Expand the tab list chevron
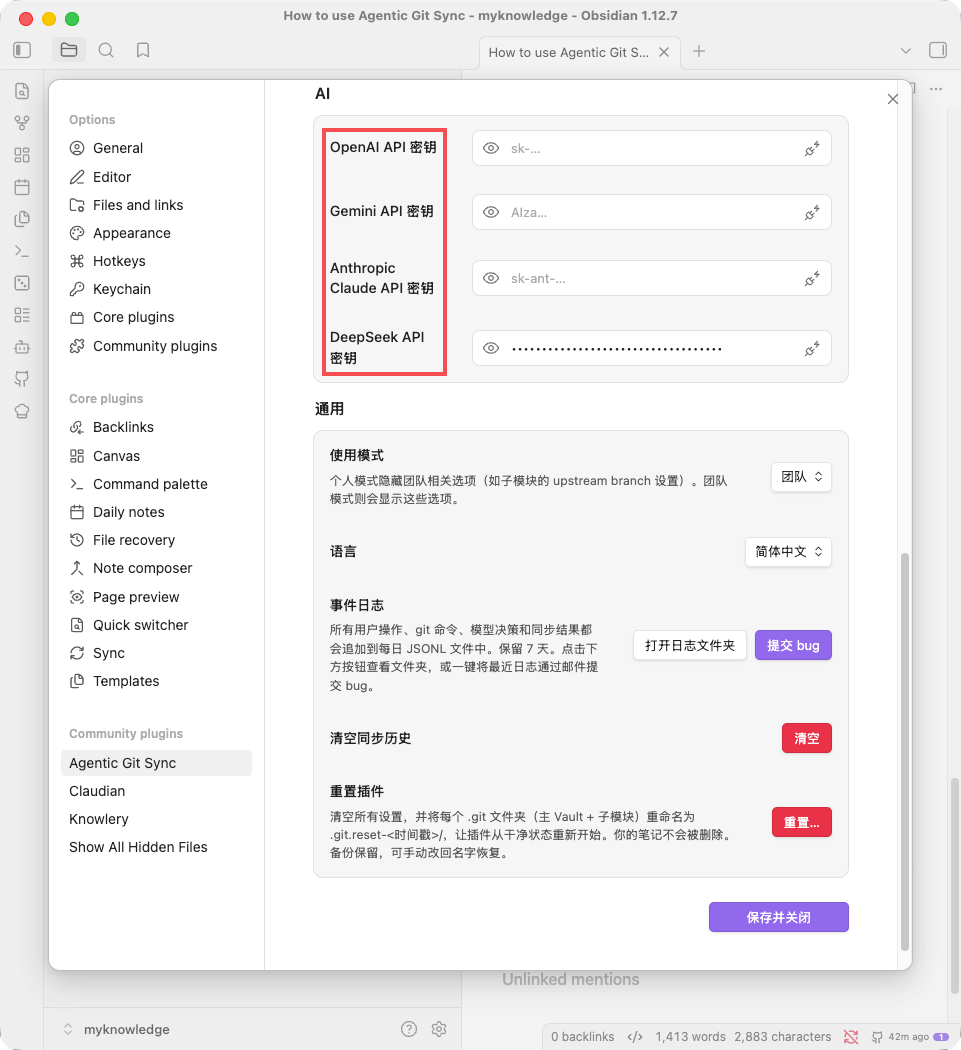 click(x=905, y=51)
